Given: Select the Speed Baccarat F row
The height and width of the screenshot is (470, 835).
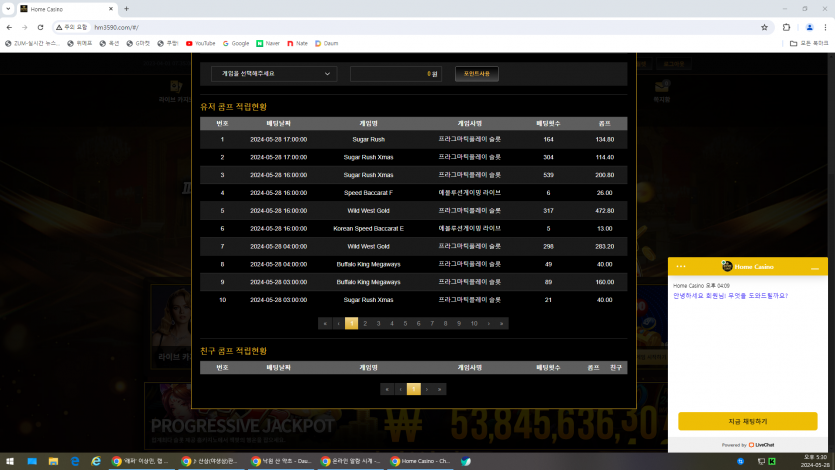Looking at the screenshot, I should (413, 193).
